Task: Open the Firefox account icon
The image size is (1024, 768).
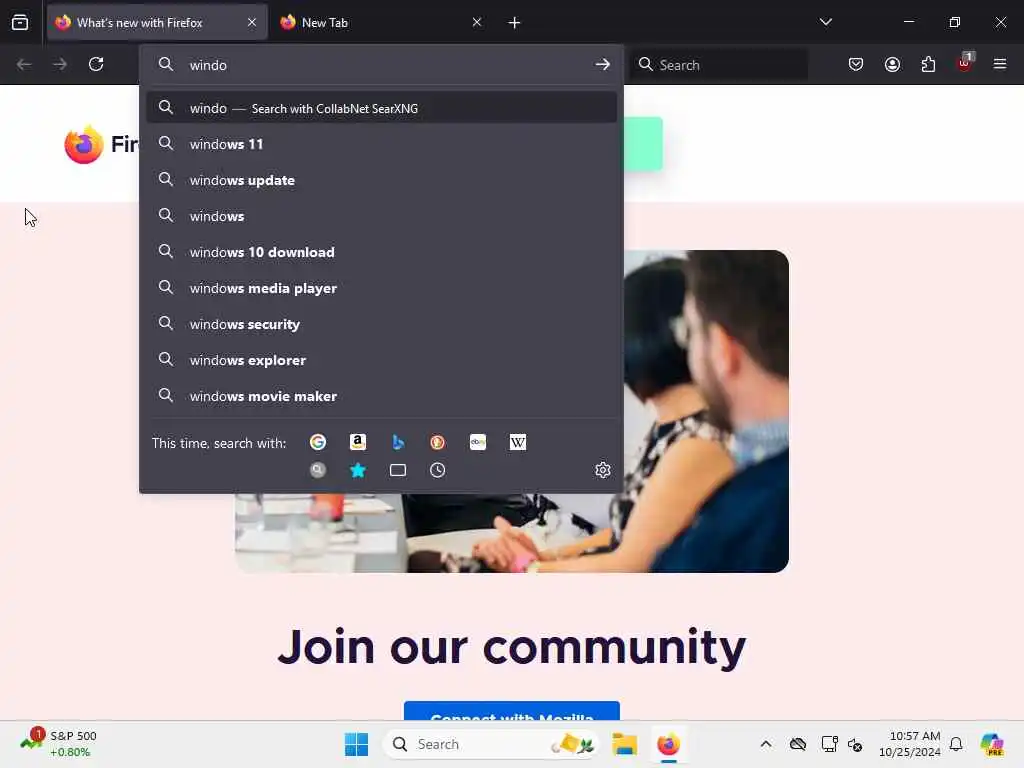Action: tap(892, 64)
